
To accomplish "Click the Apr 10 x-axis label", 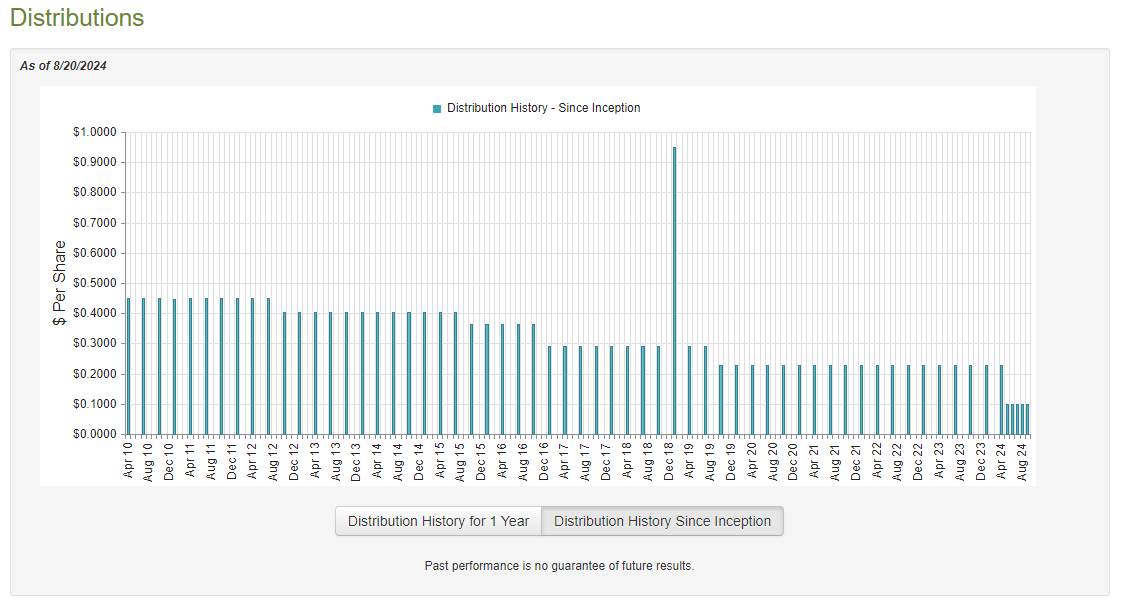I will (x=128, y=460).
